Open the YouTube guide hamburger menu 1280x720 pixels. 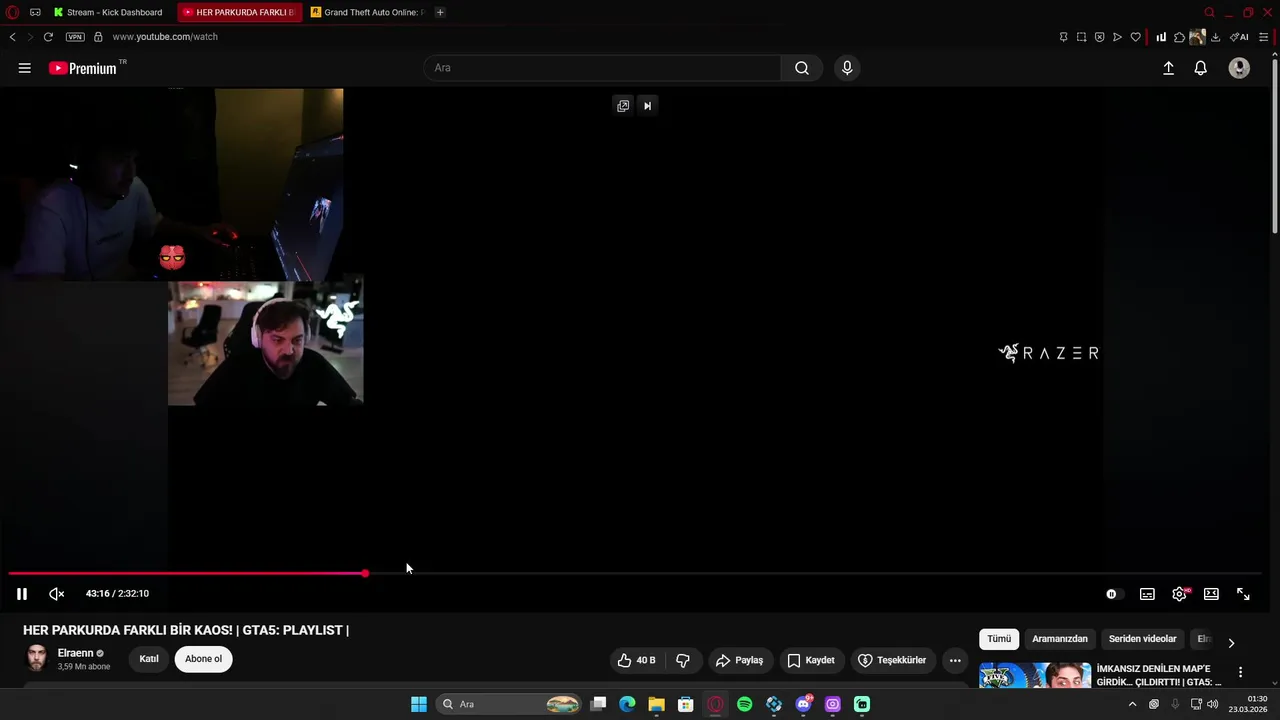(x=25, y=68)
